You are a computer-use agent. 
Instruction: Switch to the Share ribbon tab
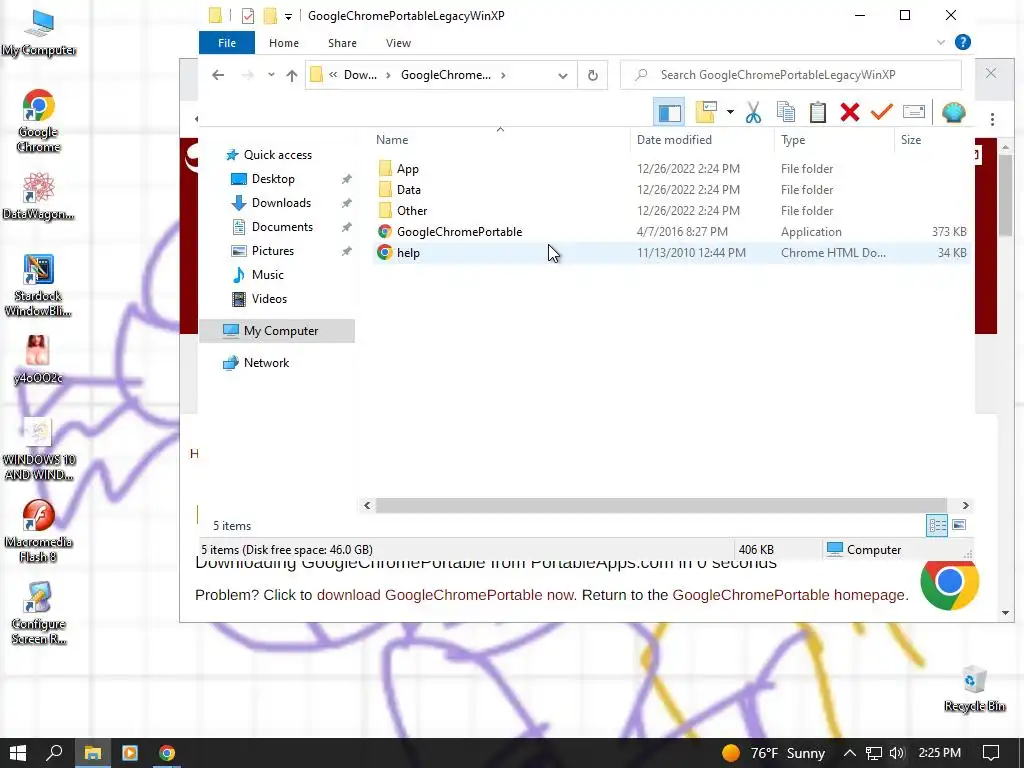[x=342, y=43]
